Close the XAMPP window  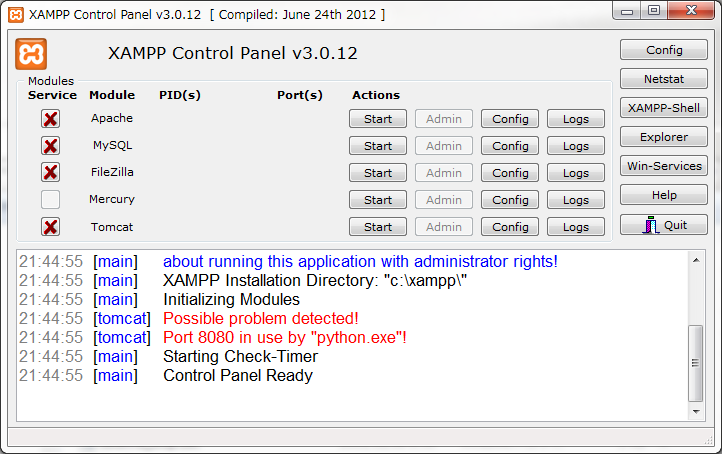point(691,11)
